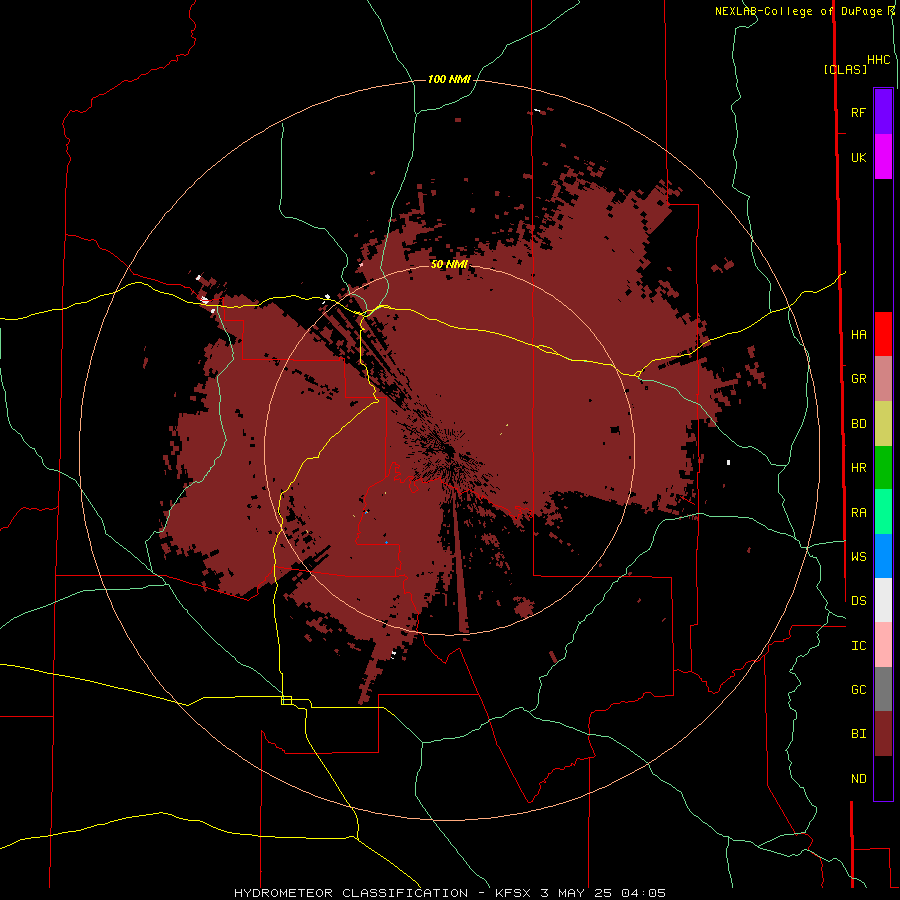The height and width of the screenshot is (900, 900).
Task: Click the magenta UK color swatch
Action: click(x=883, y=157)
